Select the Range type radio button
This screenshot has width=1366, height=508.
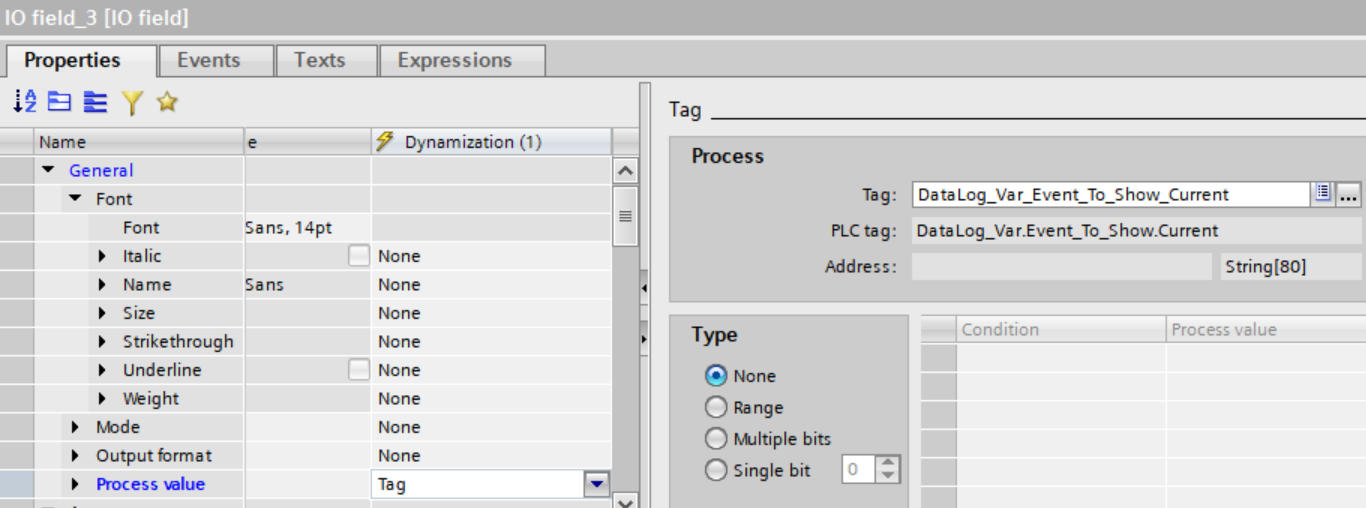[x=716, y=408]
